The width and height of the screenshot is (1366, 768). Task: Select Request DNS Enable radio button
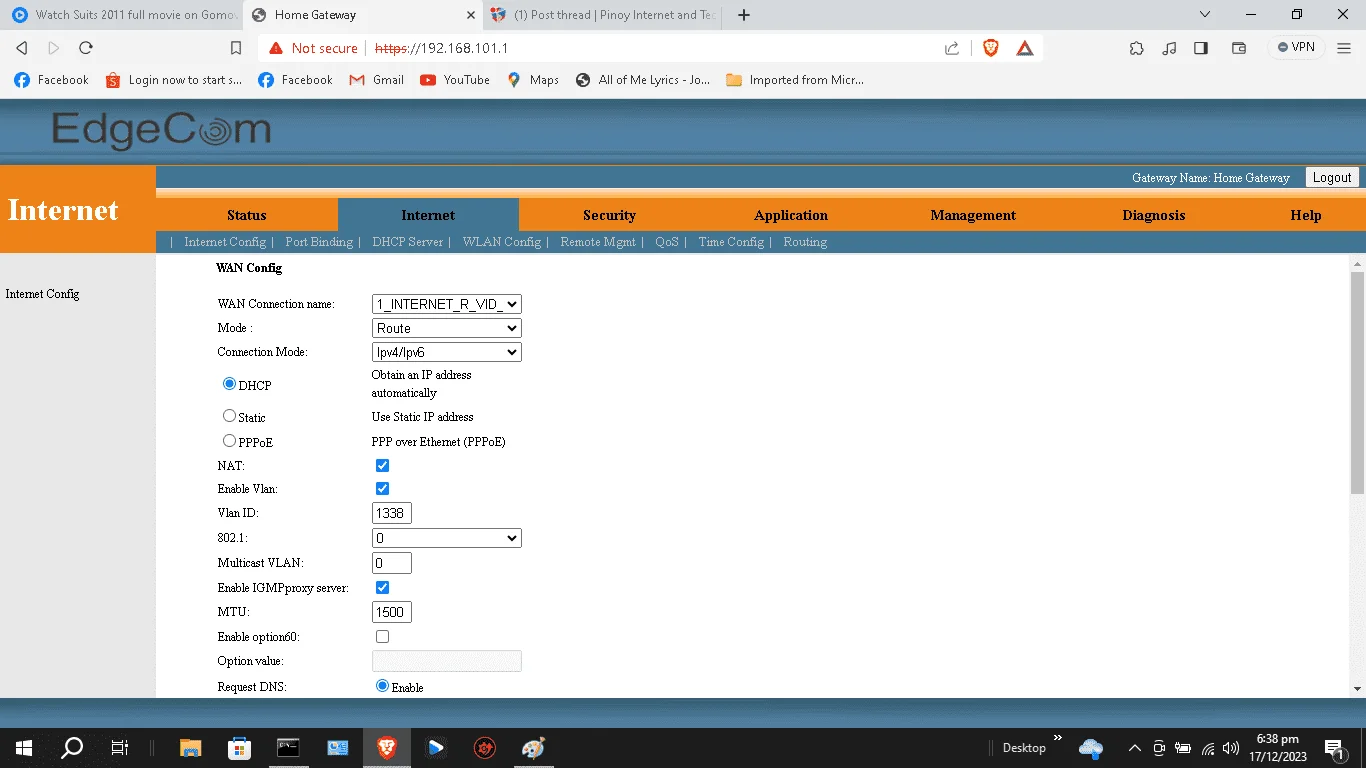pyautogui.click(x=382, y=686)
